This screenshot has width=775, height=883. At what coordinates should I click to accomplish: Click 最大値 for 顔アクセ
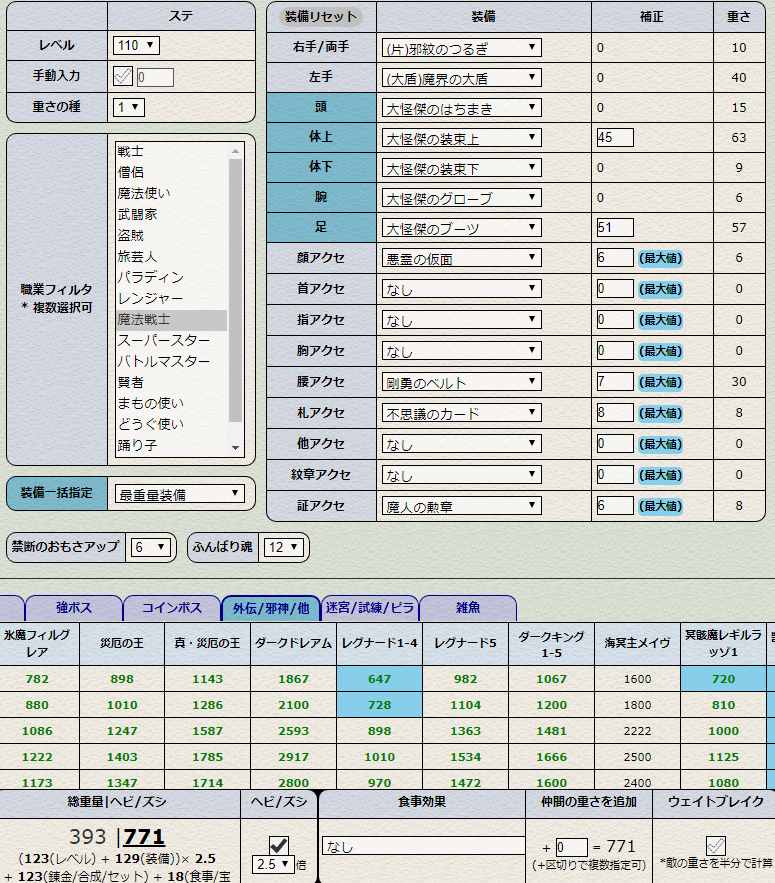click(x=660, y=258)
